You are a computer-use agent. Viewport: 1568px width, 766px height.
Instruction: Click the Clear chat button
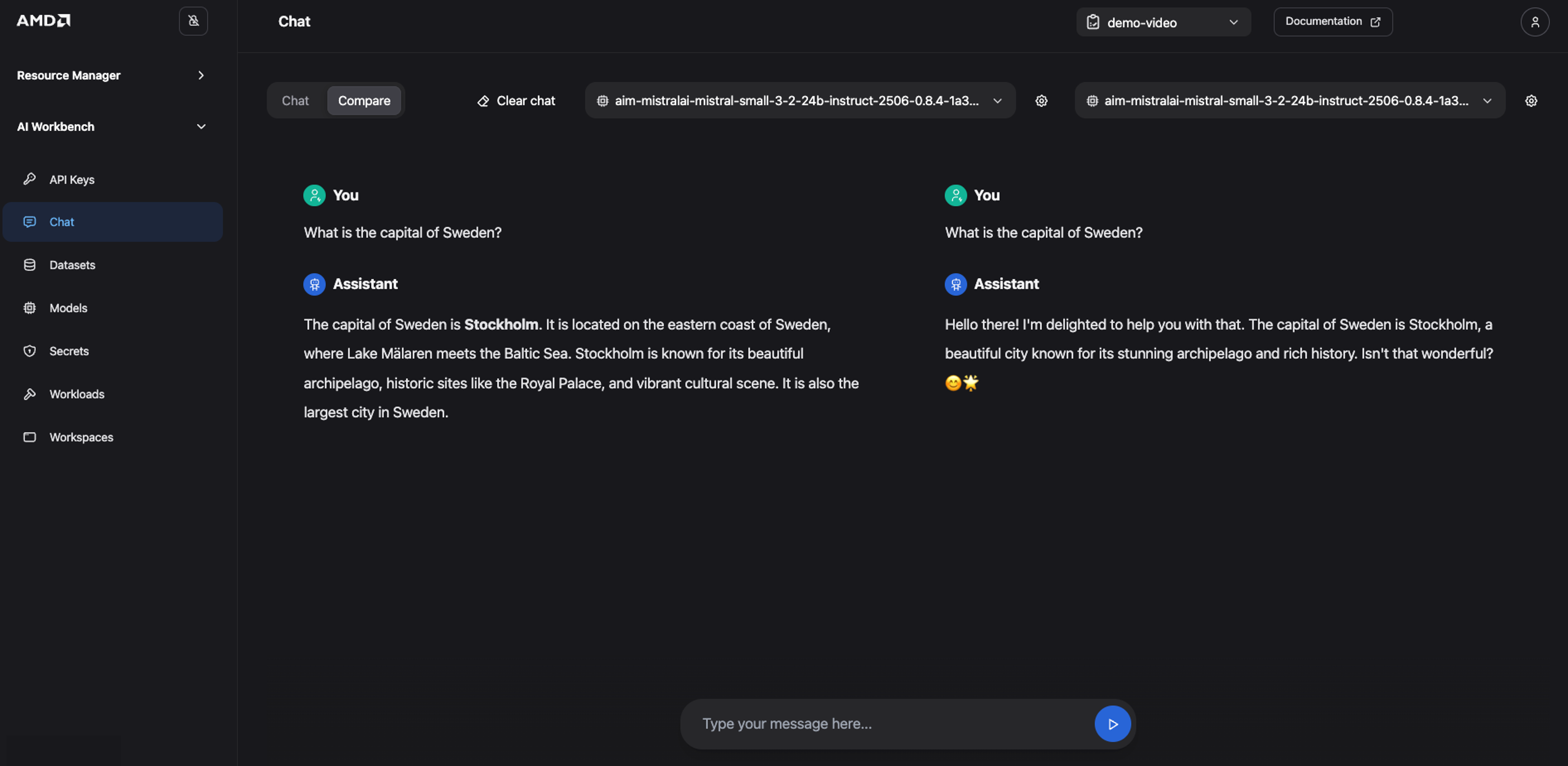516,101
